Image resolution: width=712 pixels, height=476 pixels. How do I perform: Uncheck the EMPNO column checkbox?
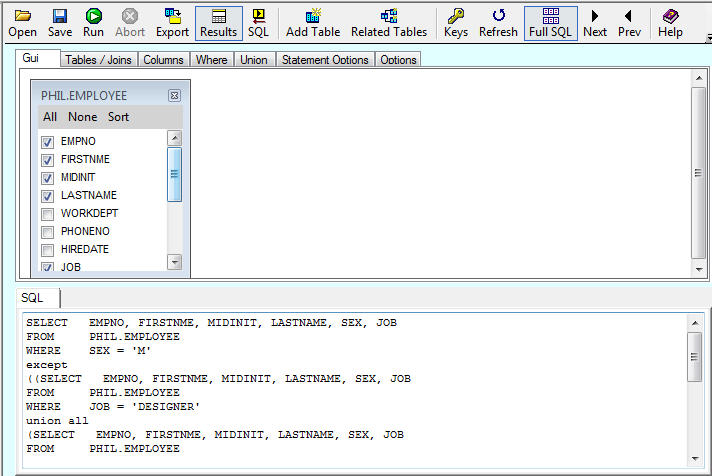tap(48, 142)
